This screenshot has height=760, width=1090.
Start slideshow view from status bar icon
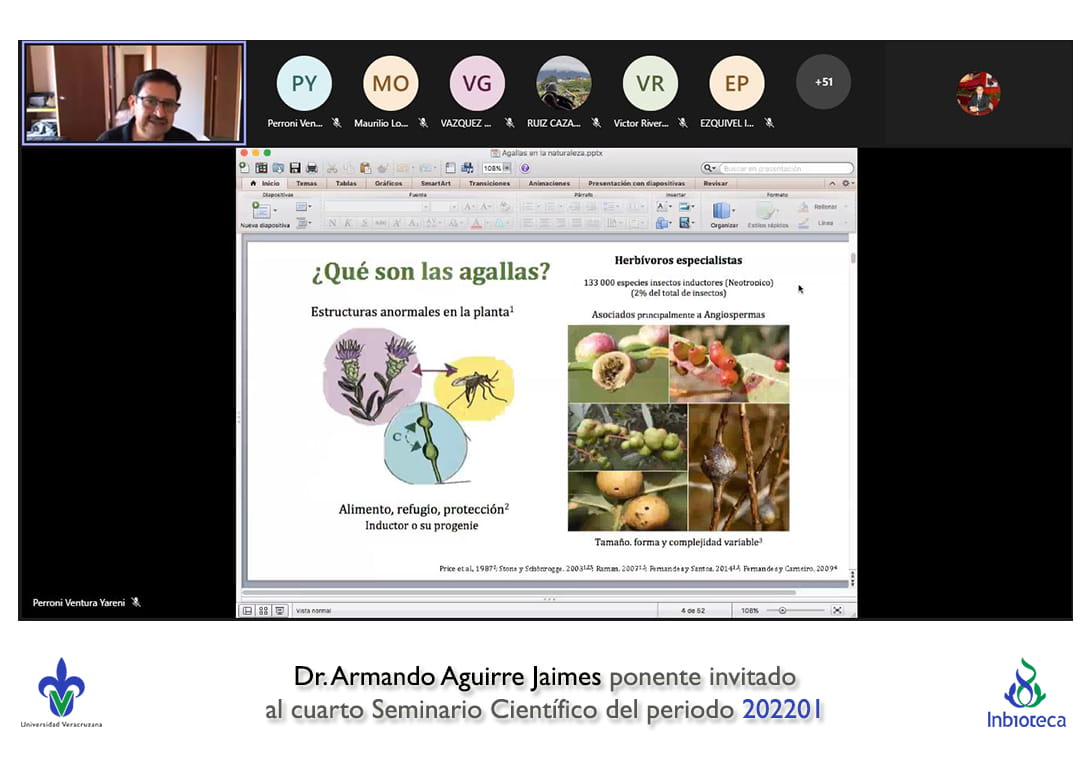[278, 610]
